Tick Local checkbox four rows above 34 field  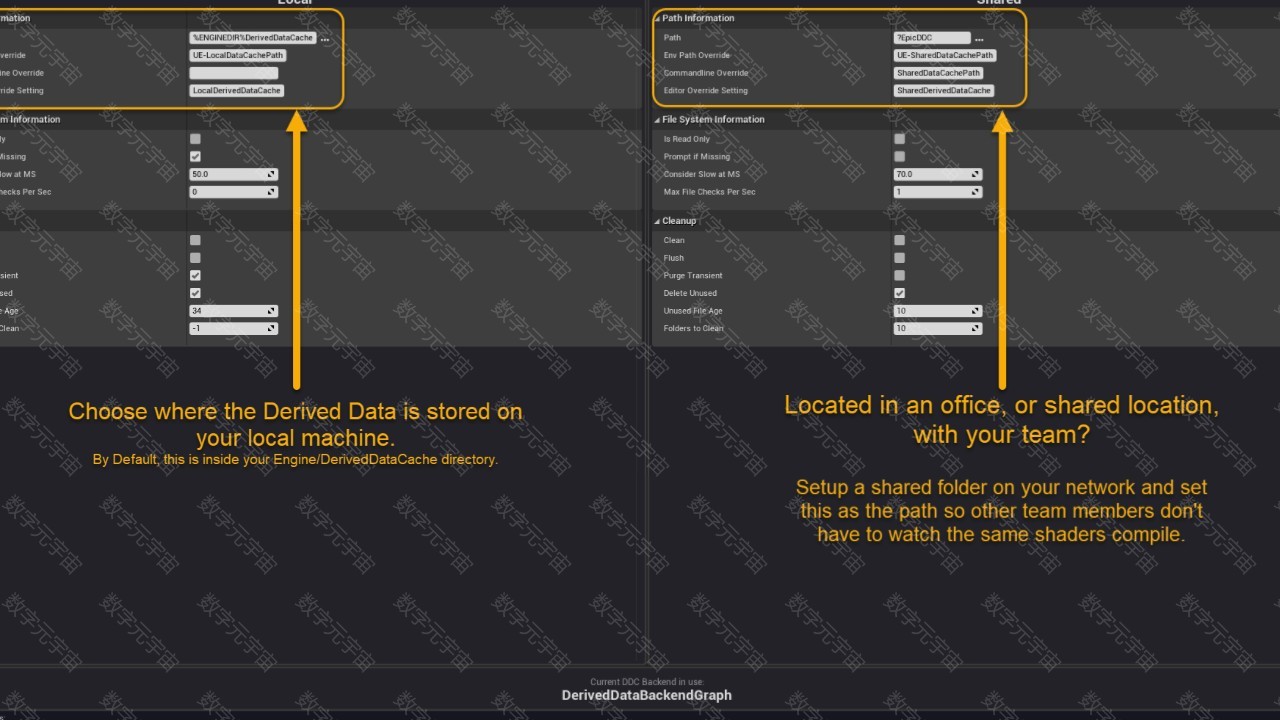[195, 240]
